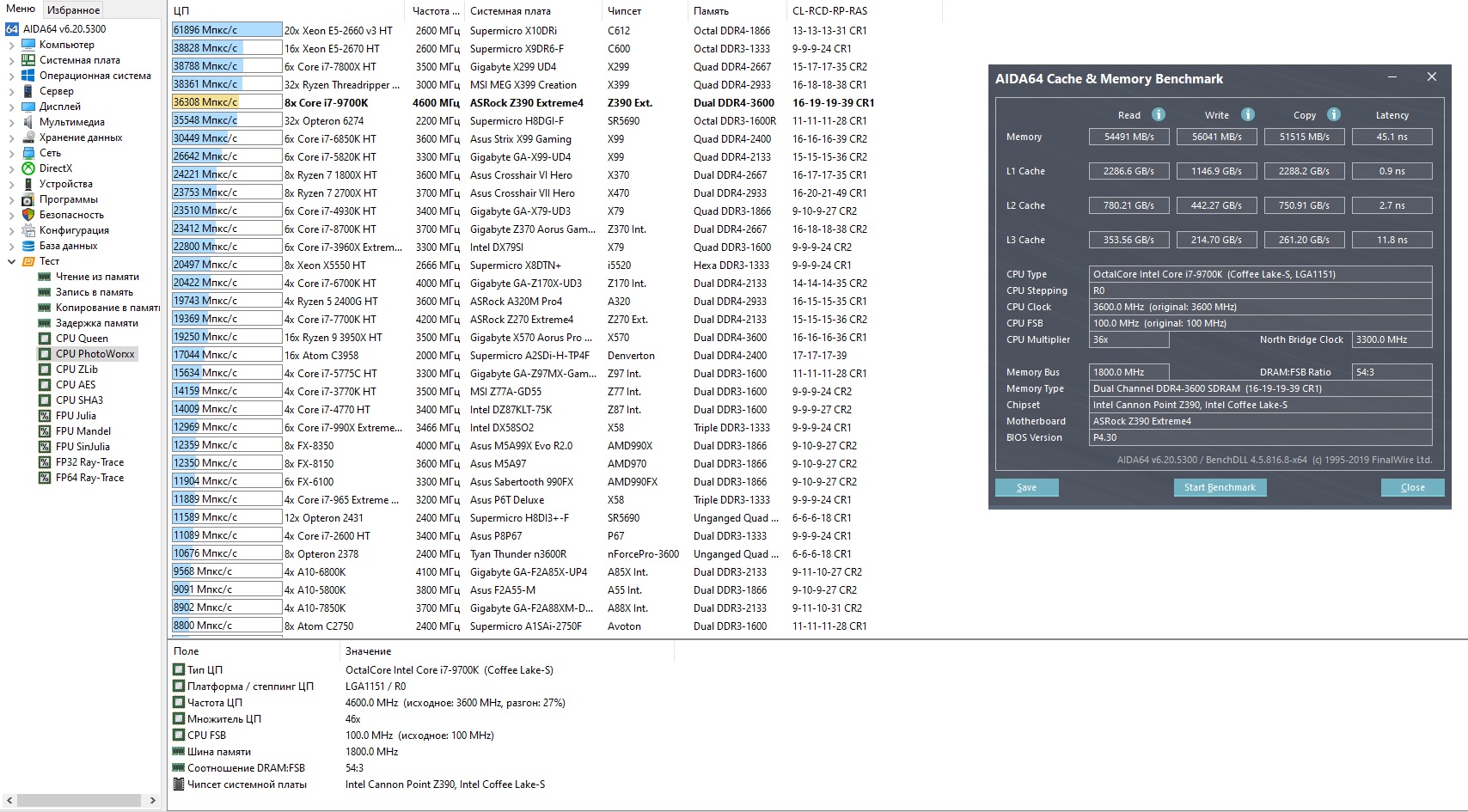
Task: Click the left panel horizontal scrollbar thumb
Action: click(x=79, y=800)
